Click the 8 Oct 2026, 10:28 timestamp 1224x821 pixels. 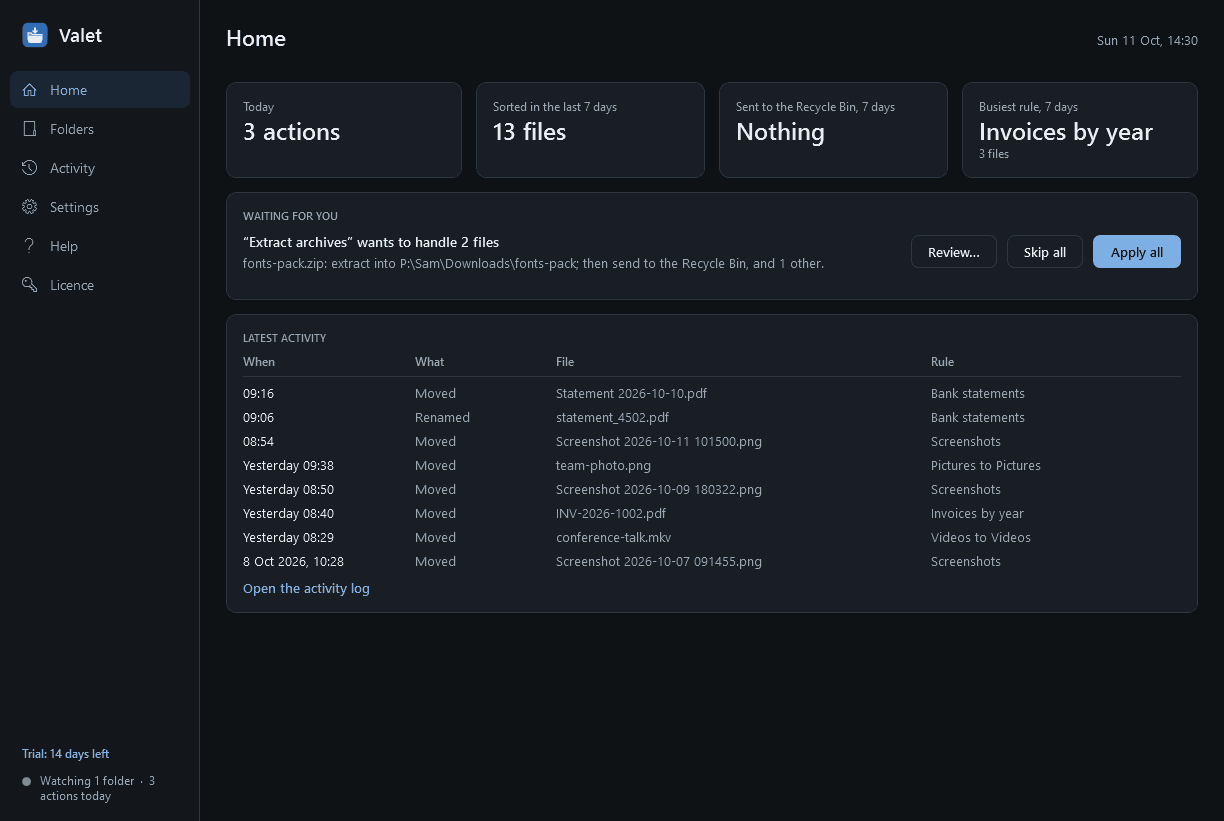coord(293,562)
